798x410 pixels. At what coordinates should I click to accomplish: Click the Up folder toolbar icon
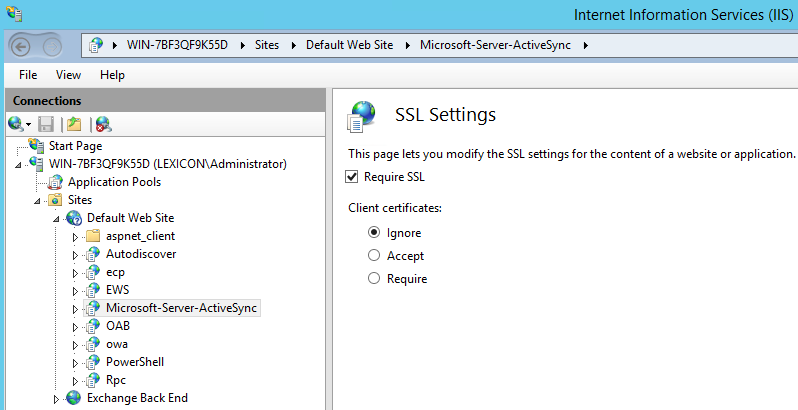[x=74, y=124]
